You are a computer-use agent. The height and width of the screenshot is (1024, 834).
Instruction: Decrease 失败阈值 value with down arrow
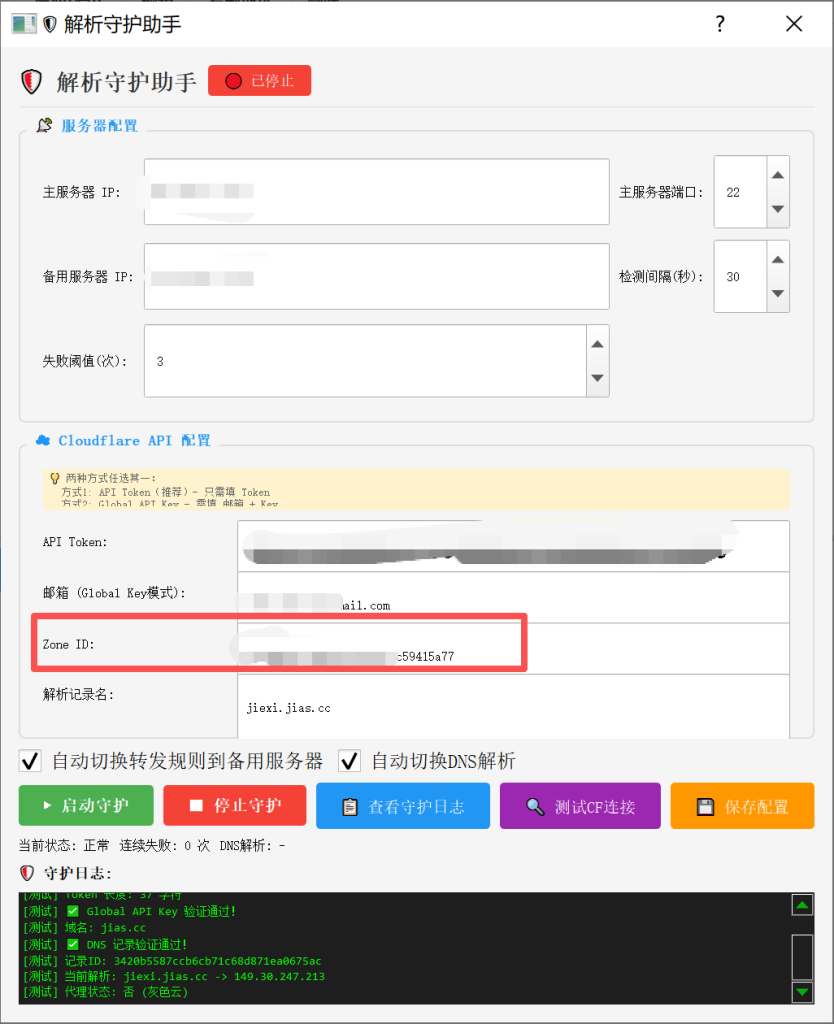(x=598, y=378)
